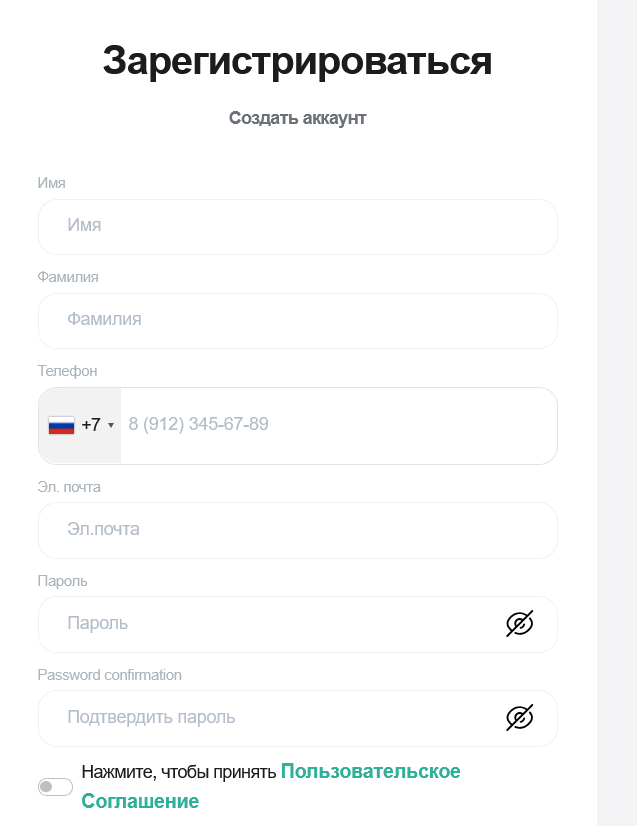Click the Зарегистрироваться page heading
This screenshot has height=826, width=637.
(297, 61)
